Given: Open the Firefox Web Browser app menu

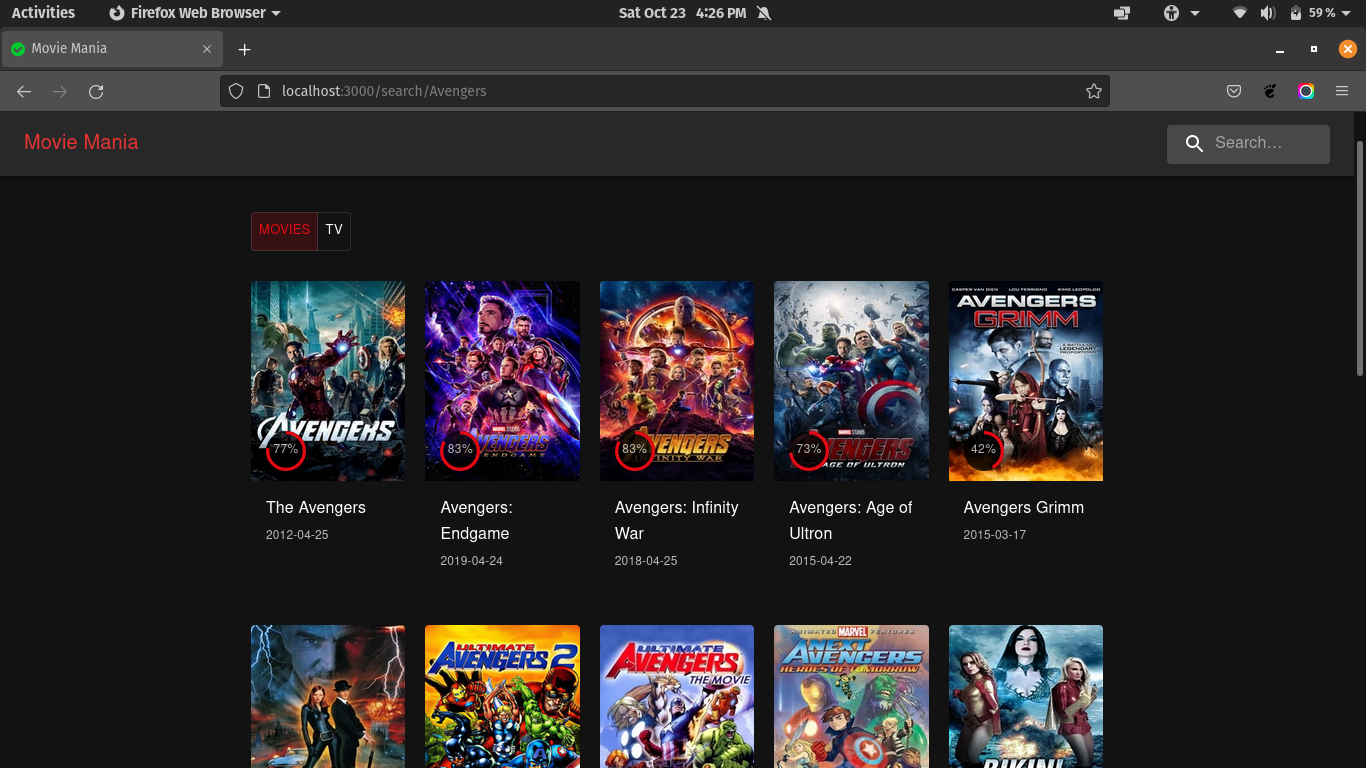Looking at the screenshot, I should point(194,13).
